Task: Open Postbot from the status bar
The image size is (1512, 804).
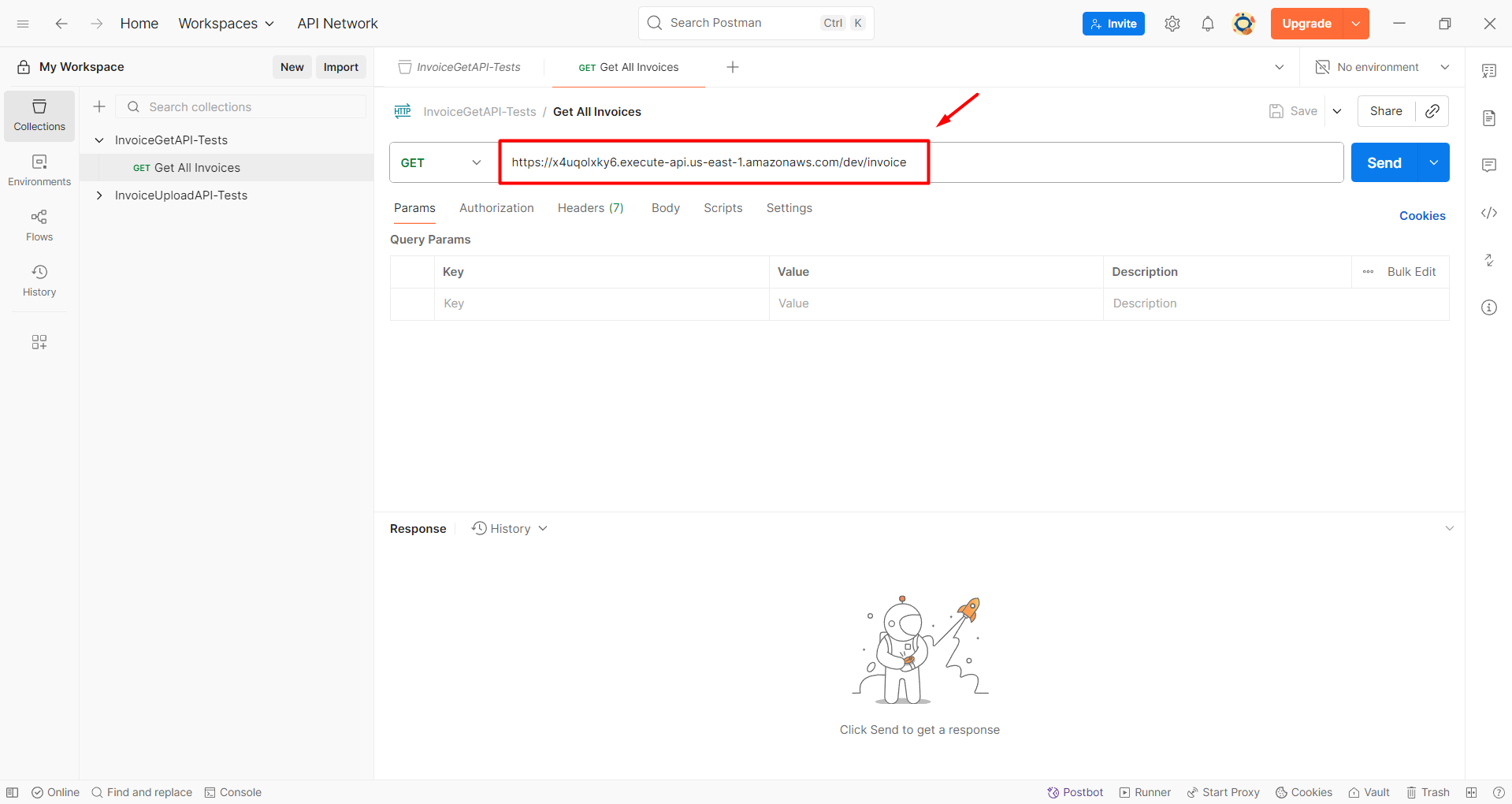Action: point(1075,792)
